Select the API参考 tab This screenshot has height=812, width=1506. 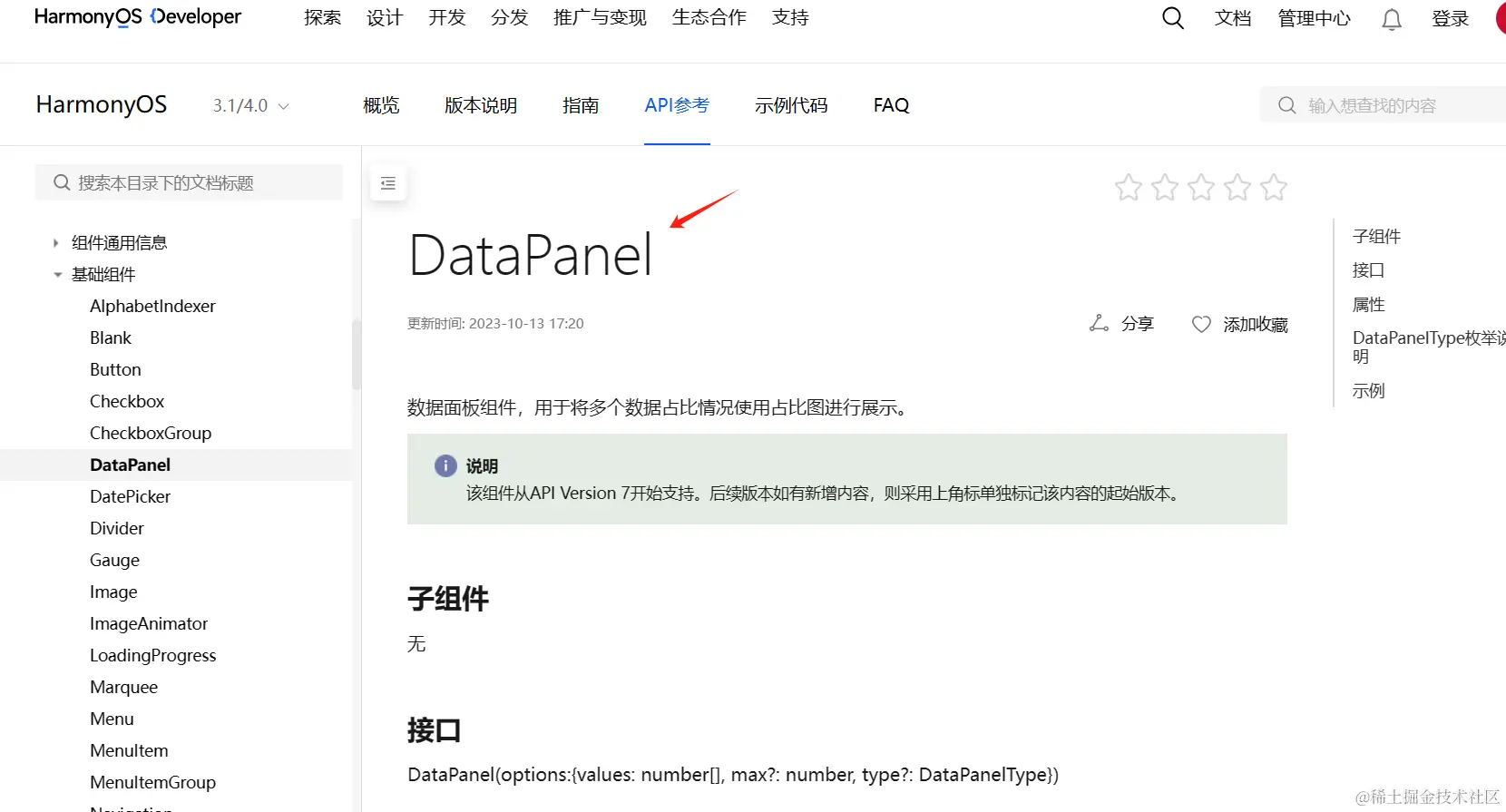[x=677, y=105]
